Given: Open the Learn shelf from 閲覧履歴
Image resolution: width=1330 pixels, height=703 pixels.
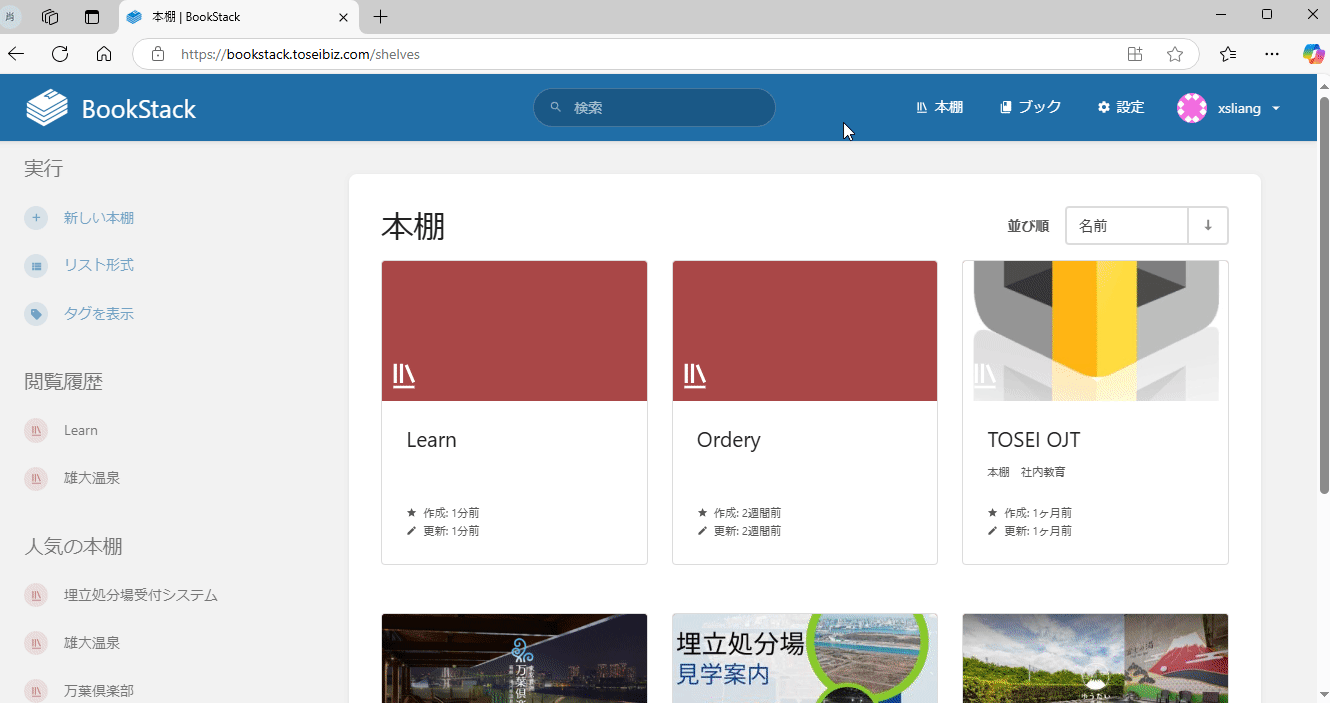Looking at the screenshot, I should (x=79, y=430).
